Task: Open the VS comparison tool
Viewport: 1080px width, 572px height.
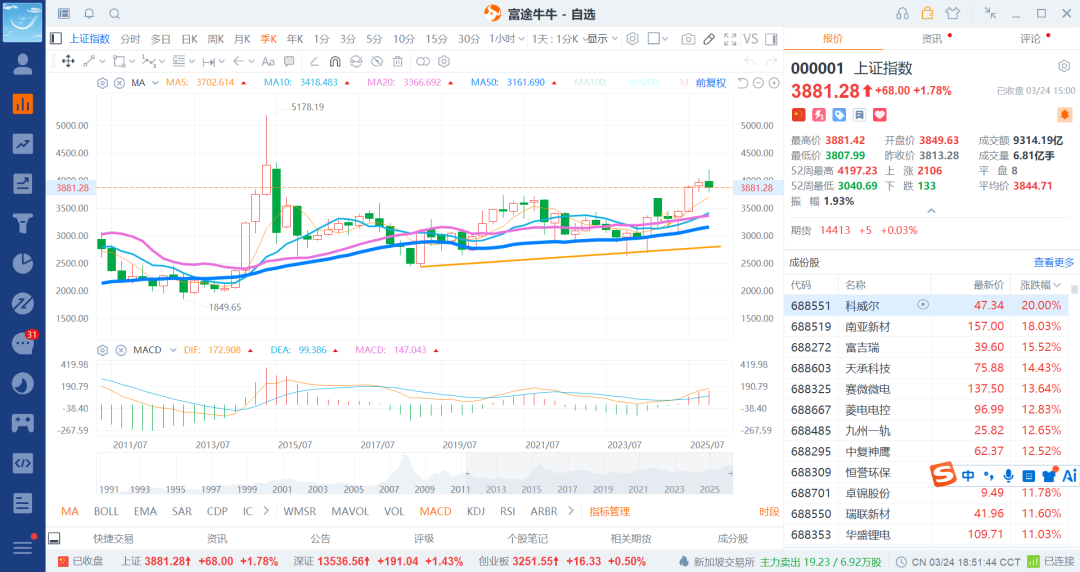Action: (751, 39)
